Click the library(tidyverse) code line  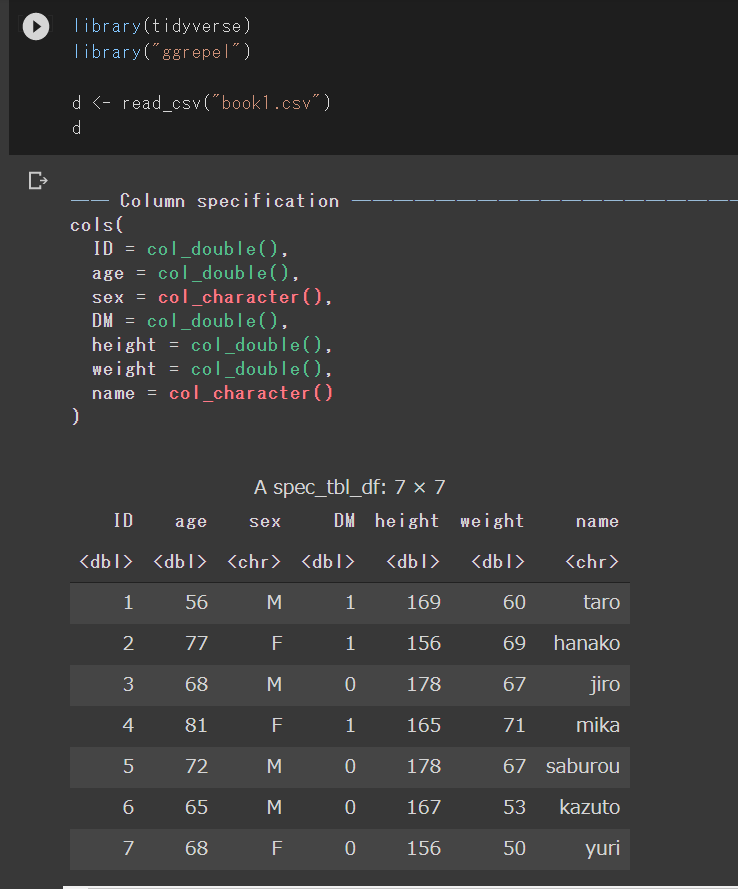coord(162,25)
